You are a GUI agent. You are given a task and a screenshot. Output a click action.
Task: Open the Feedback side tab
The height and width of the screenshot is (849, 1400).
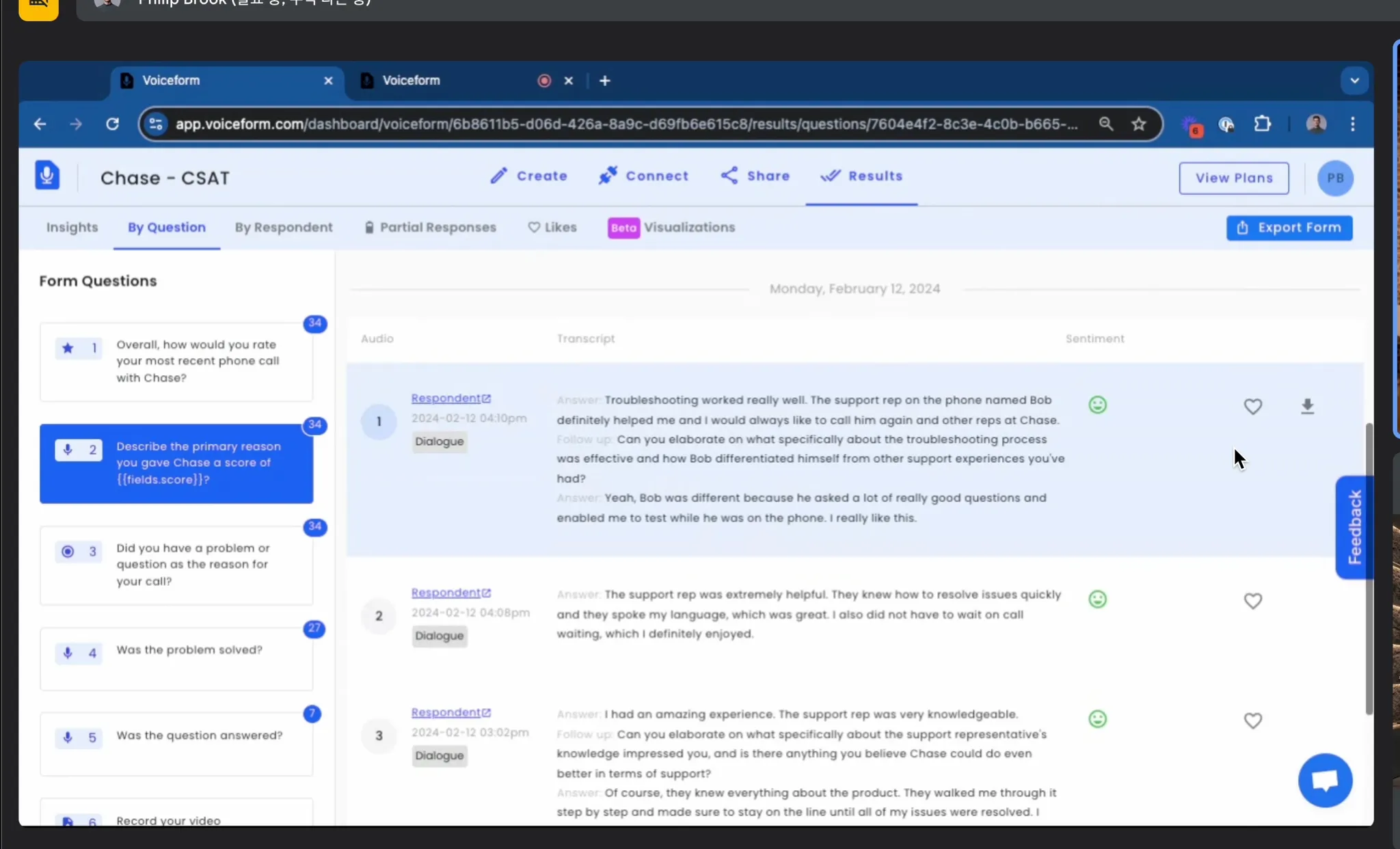click(x=1354, y=527)
